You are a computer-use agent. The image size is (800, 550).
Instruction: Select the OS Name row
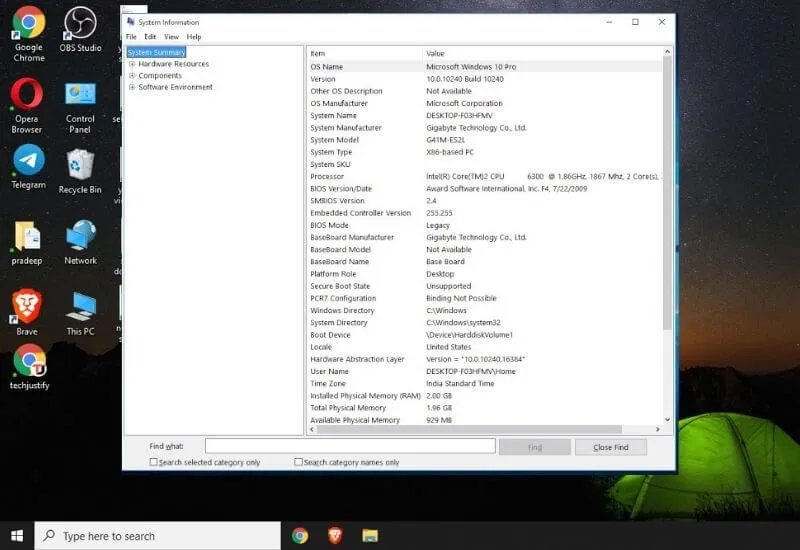(485, 67)
